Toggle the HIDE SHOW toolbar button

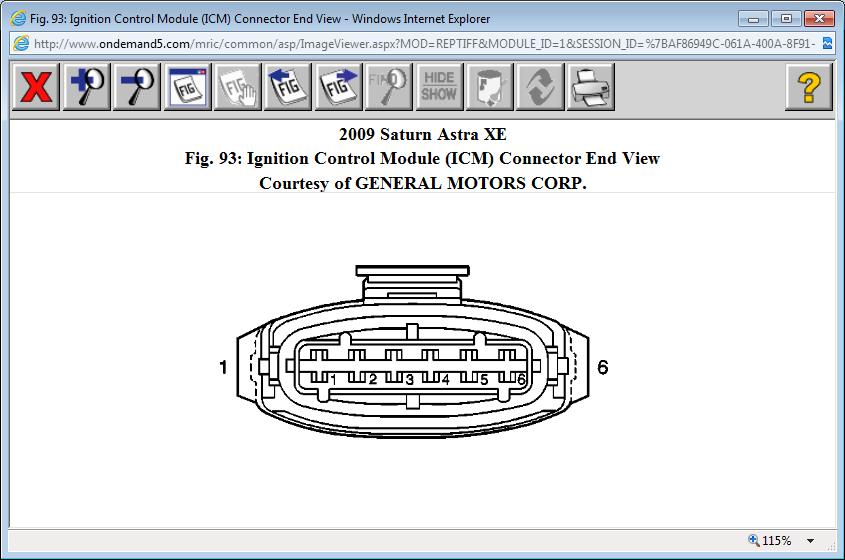pyautogui.click(x=439, y=87)
